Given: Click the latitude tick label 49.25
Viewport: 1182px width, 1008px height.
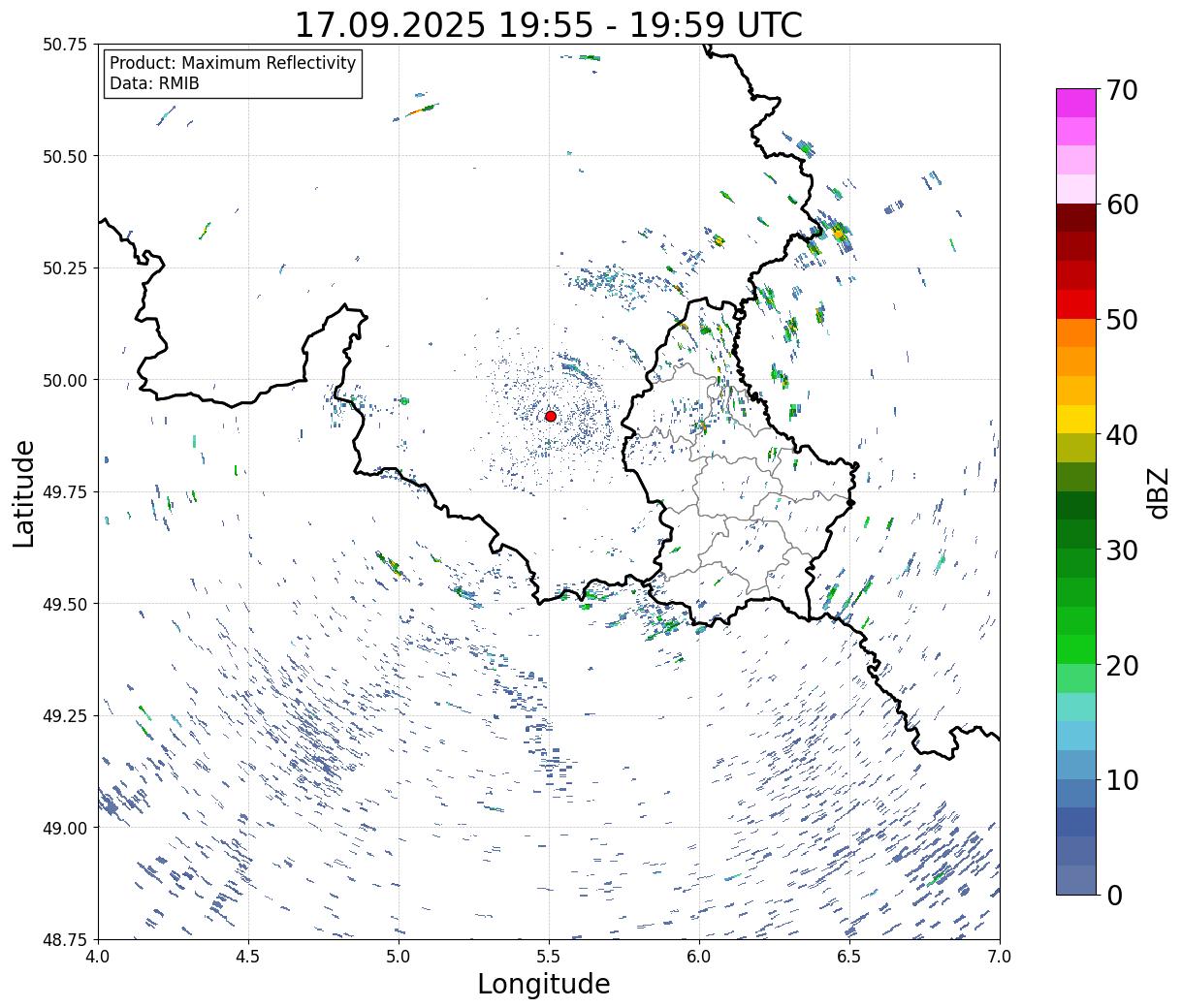Looking at the screenshot, I should click(x=65, y=716).
